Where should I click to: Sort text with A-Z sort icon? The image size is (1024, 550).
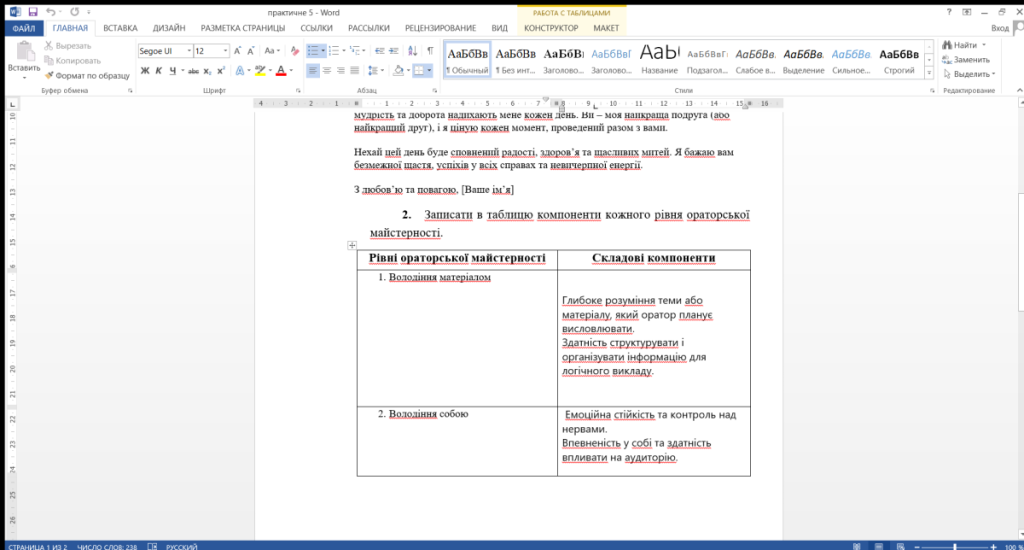tap(412, 51)
